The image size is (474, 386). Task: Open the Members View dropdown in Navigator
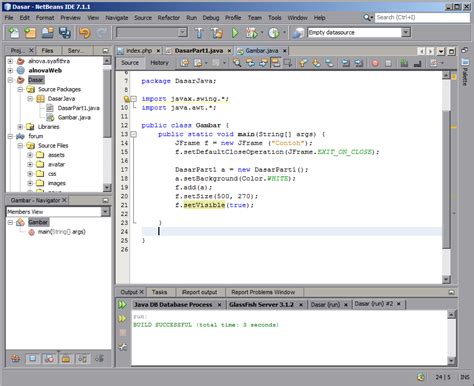[105, 212]
